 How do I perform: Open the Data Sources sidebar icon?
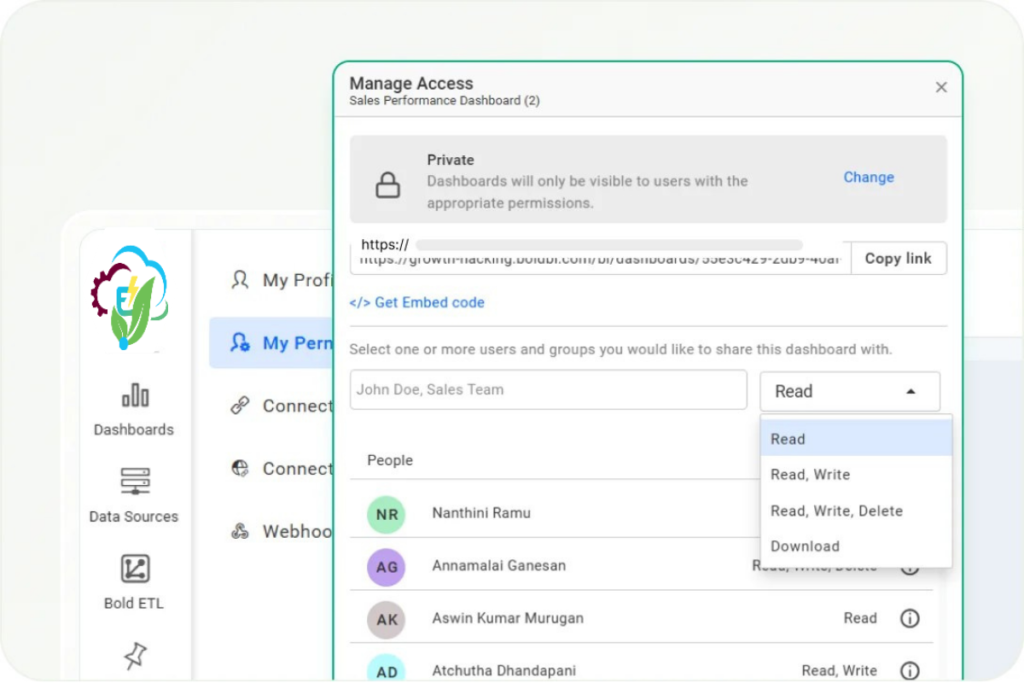coord(134,482)
